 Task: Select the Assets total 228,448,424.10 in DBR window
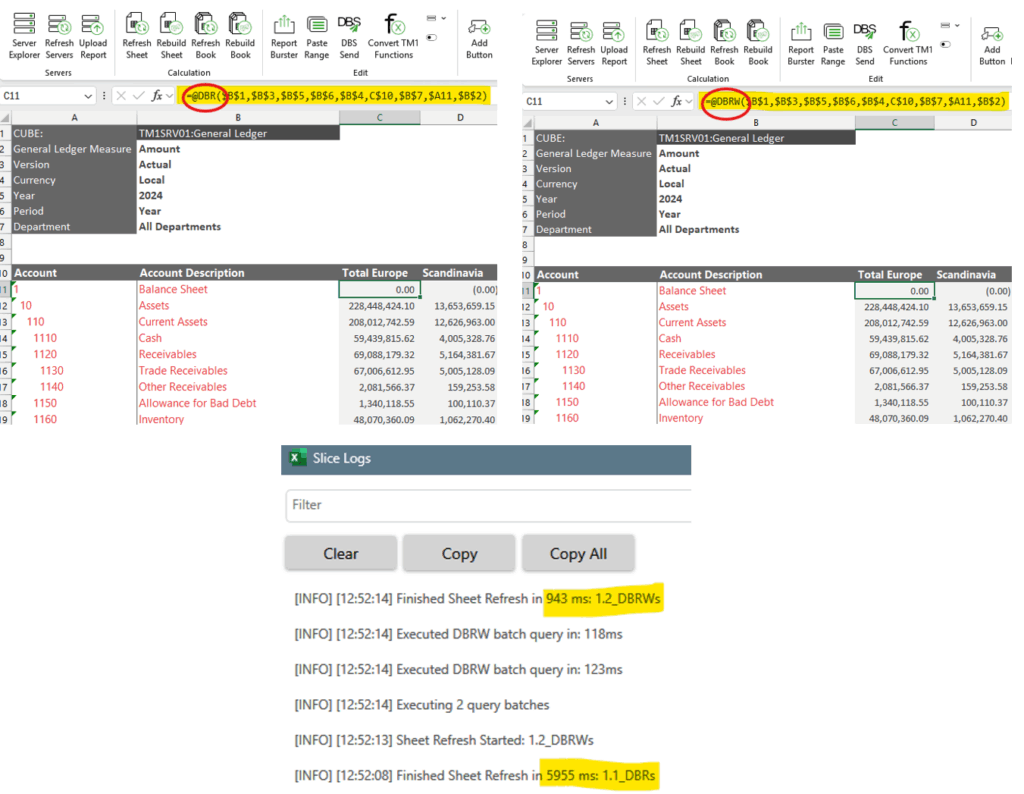[x=379, y=306]
